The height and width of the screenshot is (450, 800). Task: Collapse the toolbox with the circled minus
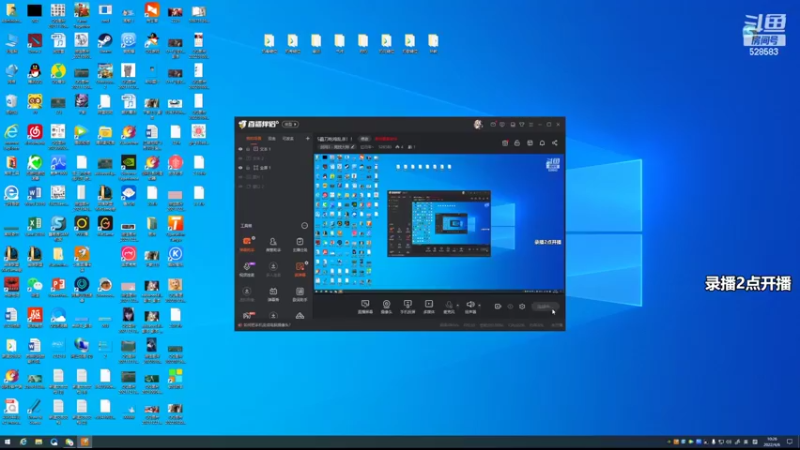(305, 226)
